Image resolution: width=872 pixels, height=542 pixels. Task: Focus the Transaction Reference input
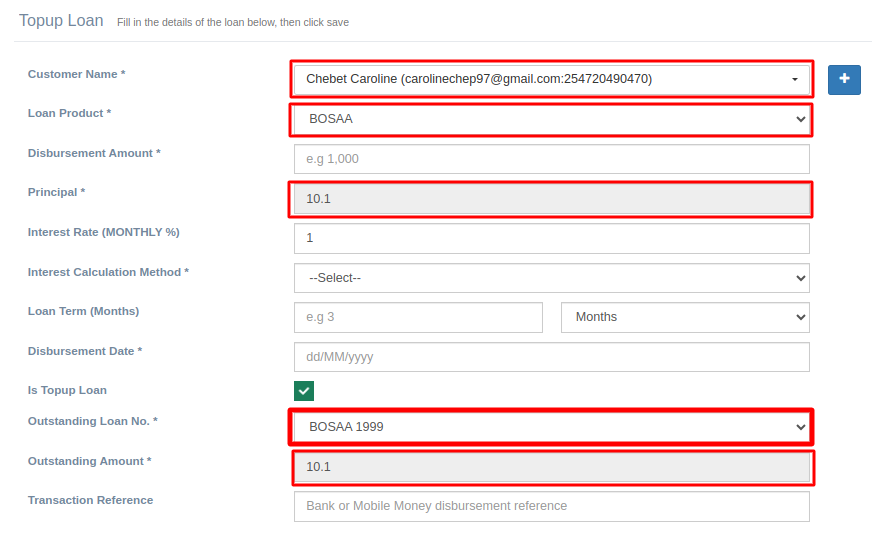click(551, 506)
